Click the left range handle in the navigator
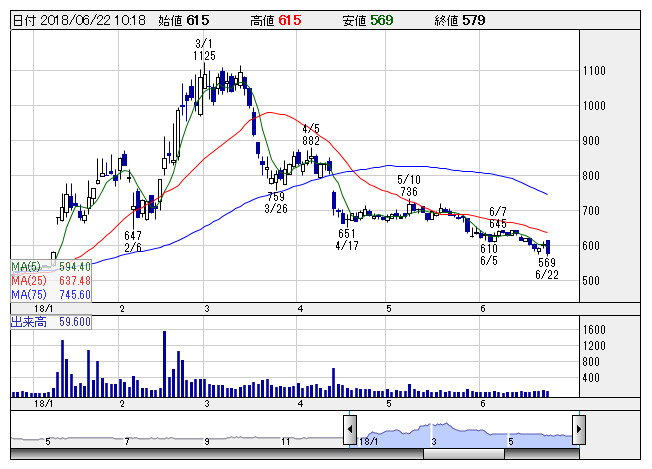652x469 pixels. (x=350, y=429)
